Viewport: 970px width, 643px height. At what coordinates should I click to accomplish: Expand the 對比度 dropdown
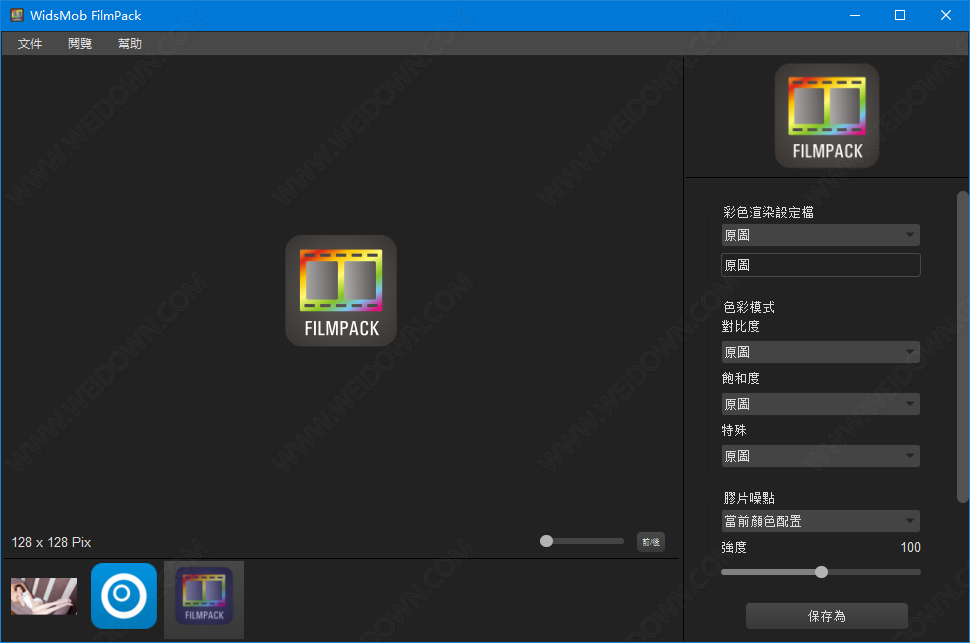pos(820,352)
